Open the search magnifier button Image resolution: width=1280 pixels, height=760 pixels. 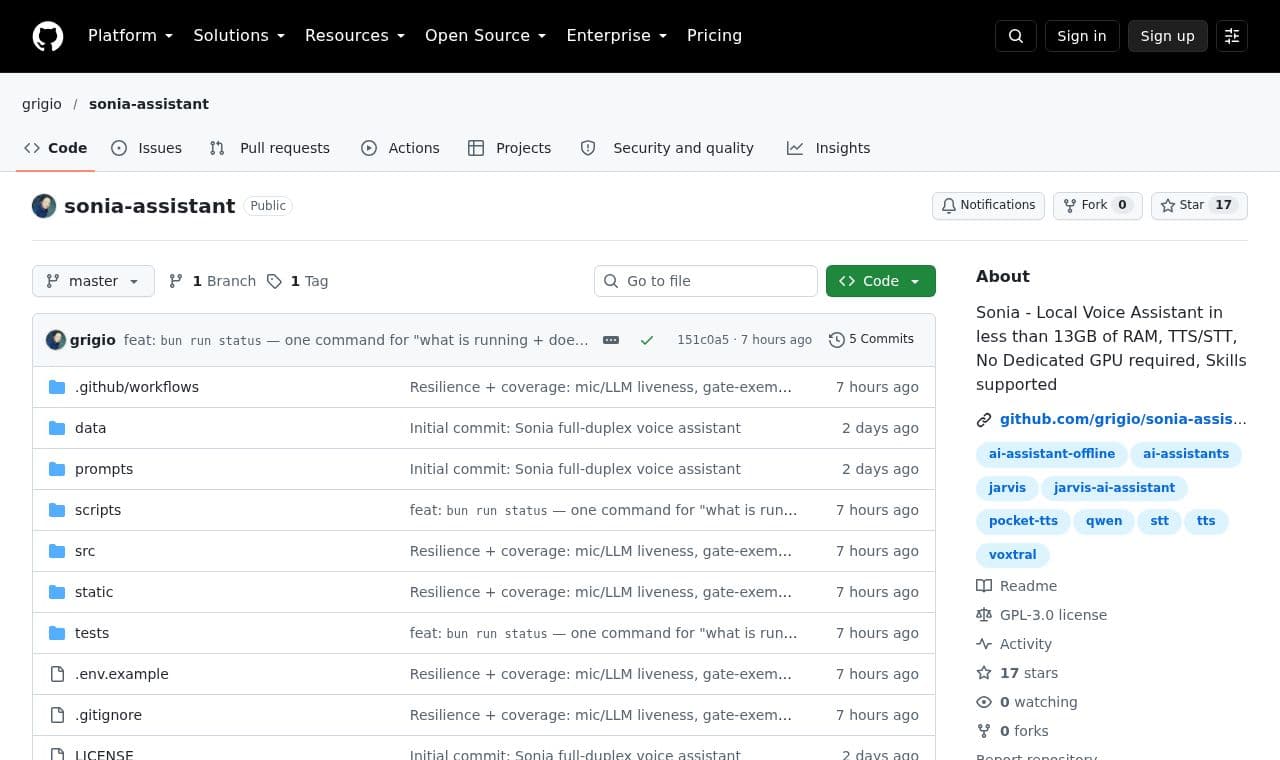(x=1016, y=36)
